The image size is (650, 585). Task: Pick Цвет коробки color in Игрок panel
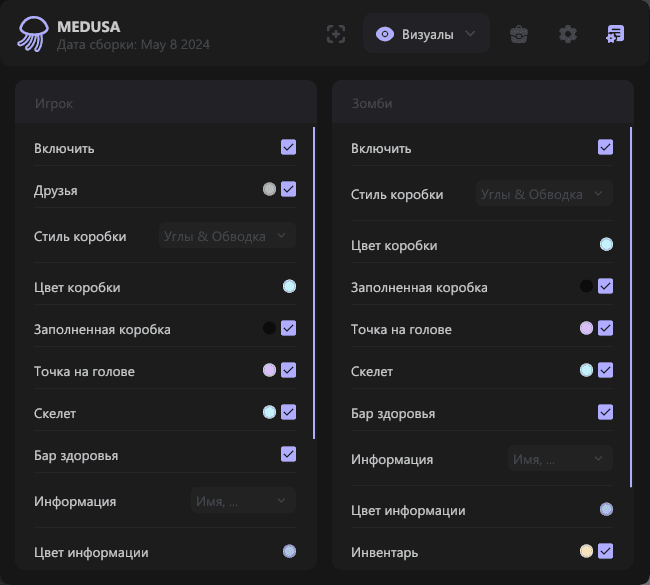[289, 287]
